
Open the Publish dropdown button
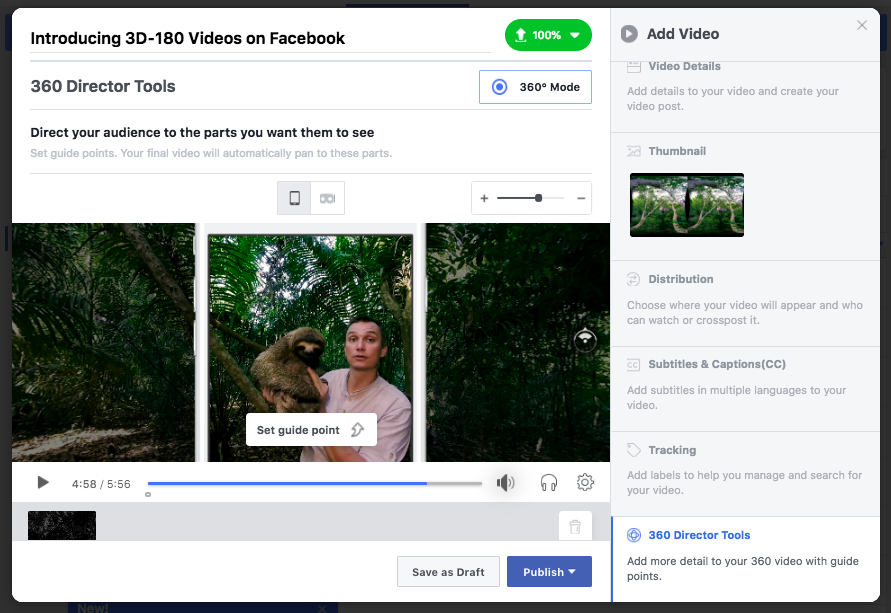pyautogui.click(x=549, y=572)
